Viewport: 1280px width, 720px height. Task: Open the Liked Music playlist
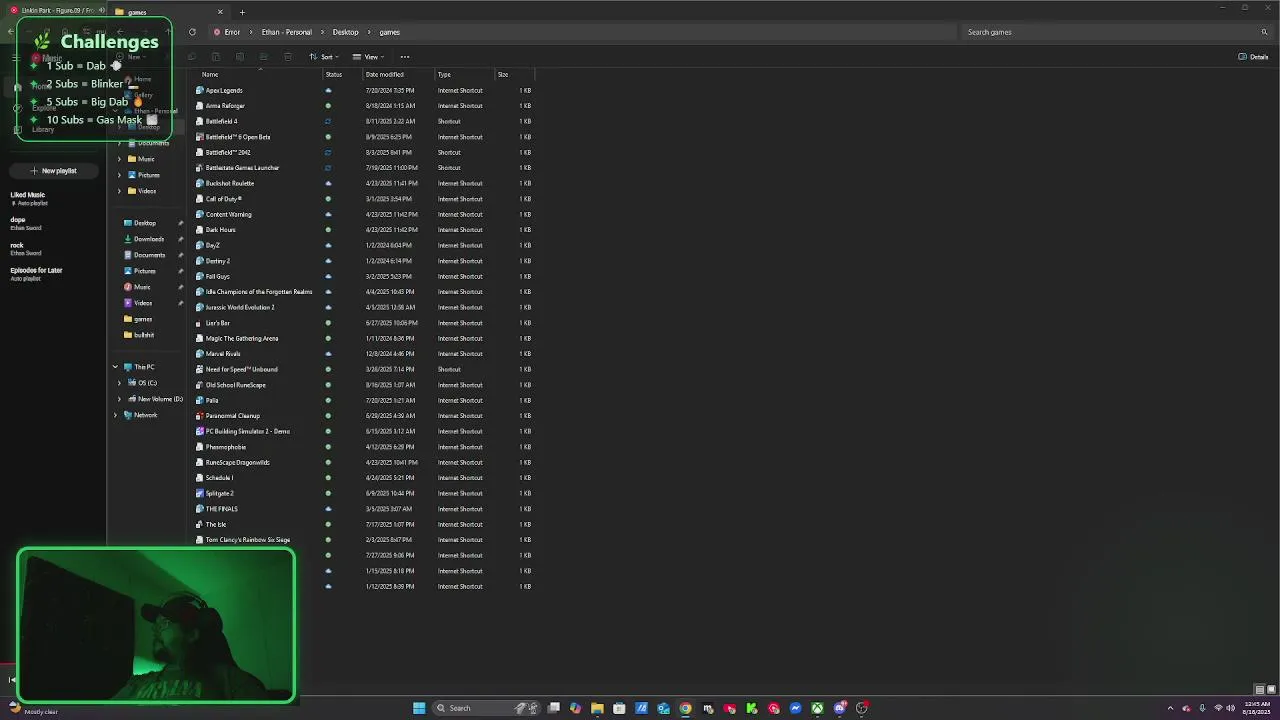click(x=28, y=195)
